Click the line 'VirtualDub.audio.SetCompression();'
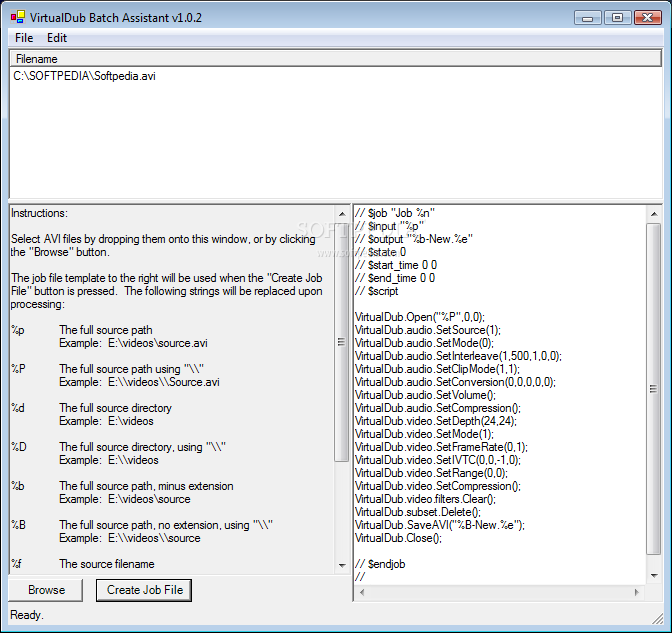 coord(438,408)
